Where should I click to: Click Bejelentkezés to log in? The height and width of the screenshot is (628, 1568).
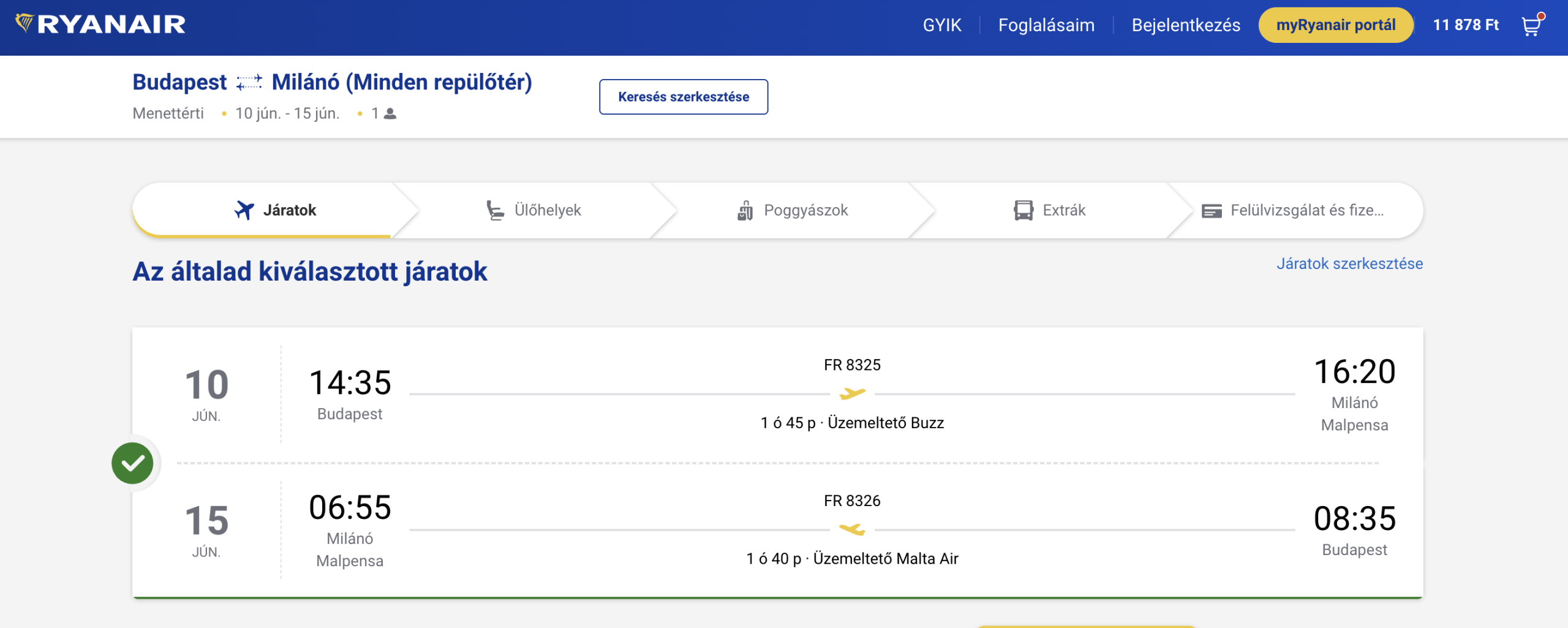tap(1186, 25)
